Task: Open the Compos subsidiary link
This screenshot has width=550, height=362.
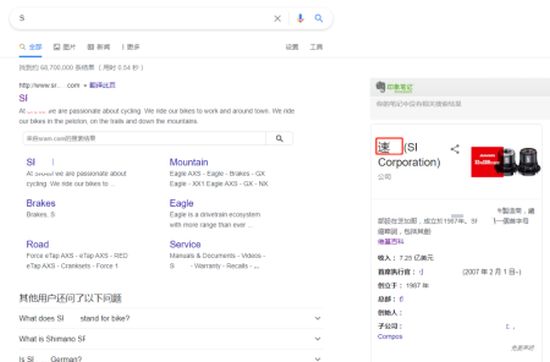Action: tap(390, 336)
